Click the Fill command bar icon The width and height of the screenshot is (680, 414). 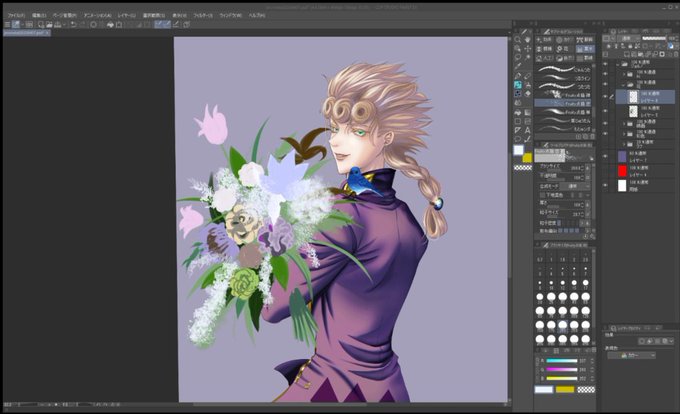coord(110,24)
